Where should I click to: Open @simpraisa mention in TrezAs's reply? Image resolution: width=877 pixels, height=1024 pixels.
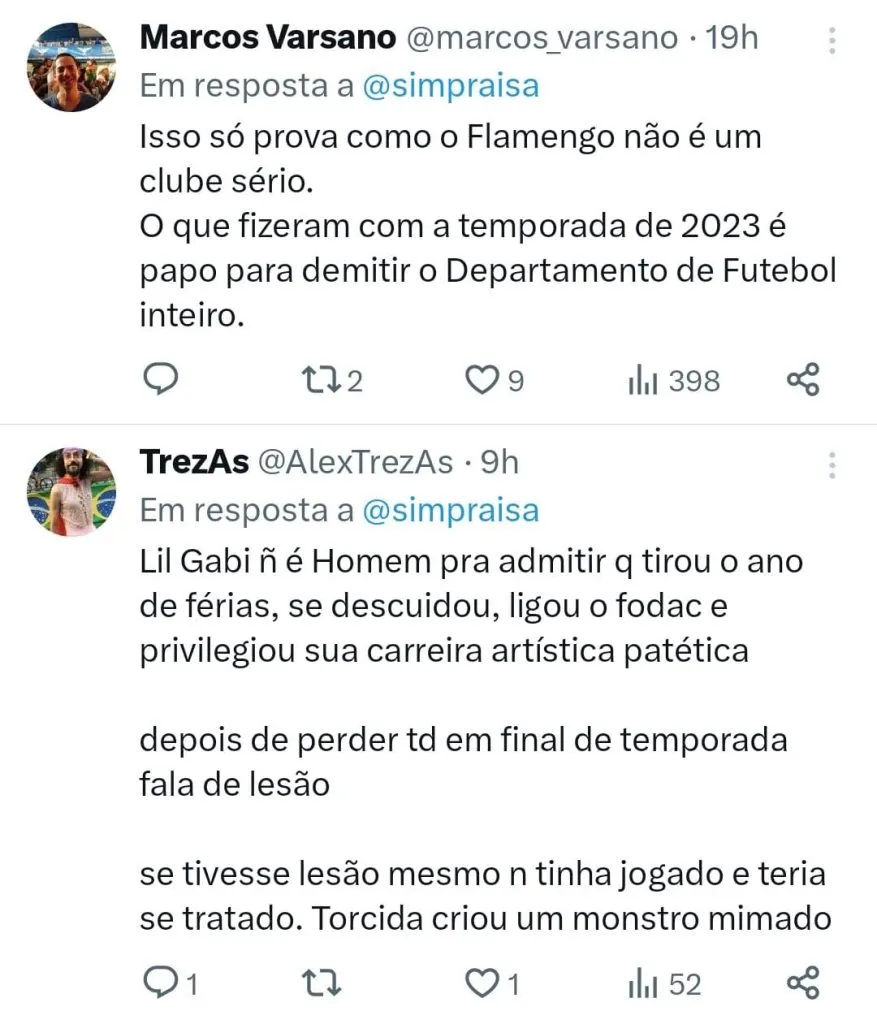click(449, 510)
